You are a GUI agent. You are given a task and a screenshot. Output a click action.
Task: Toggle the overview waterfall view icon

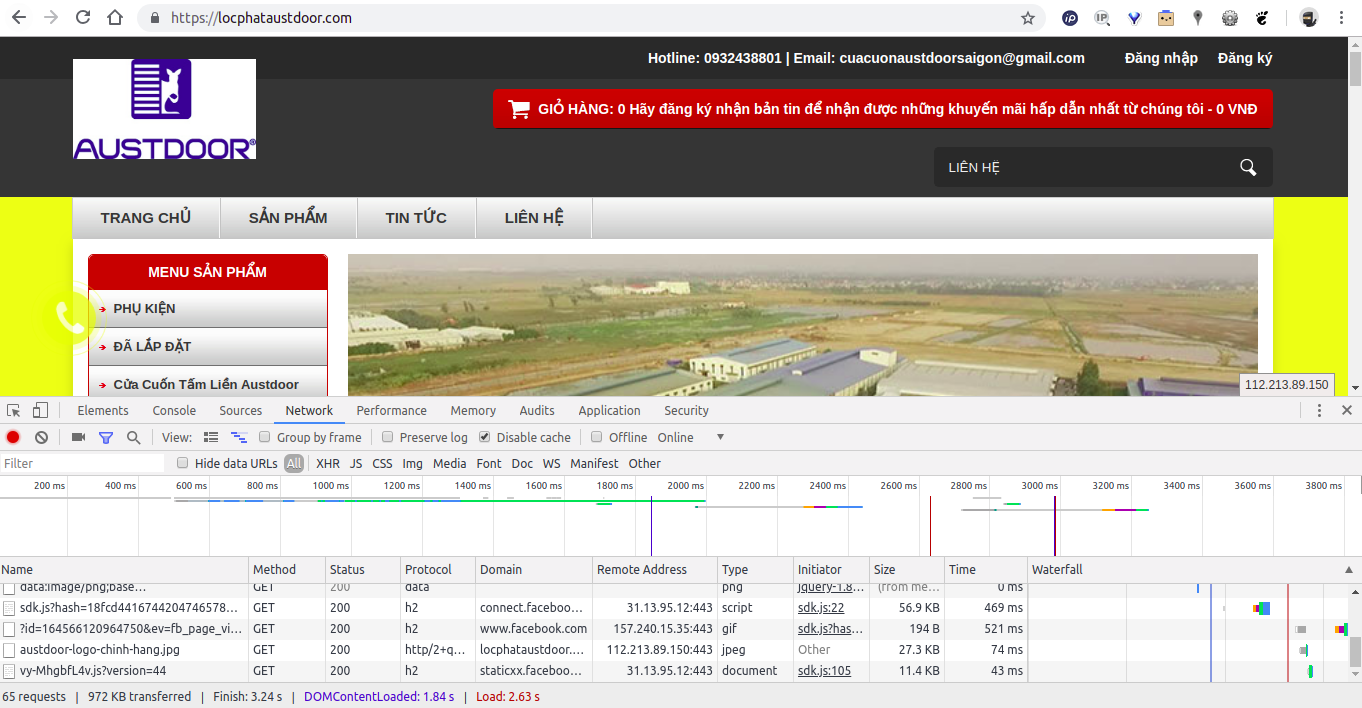point(239,437)
